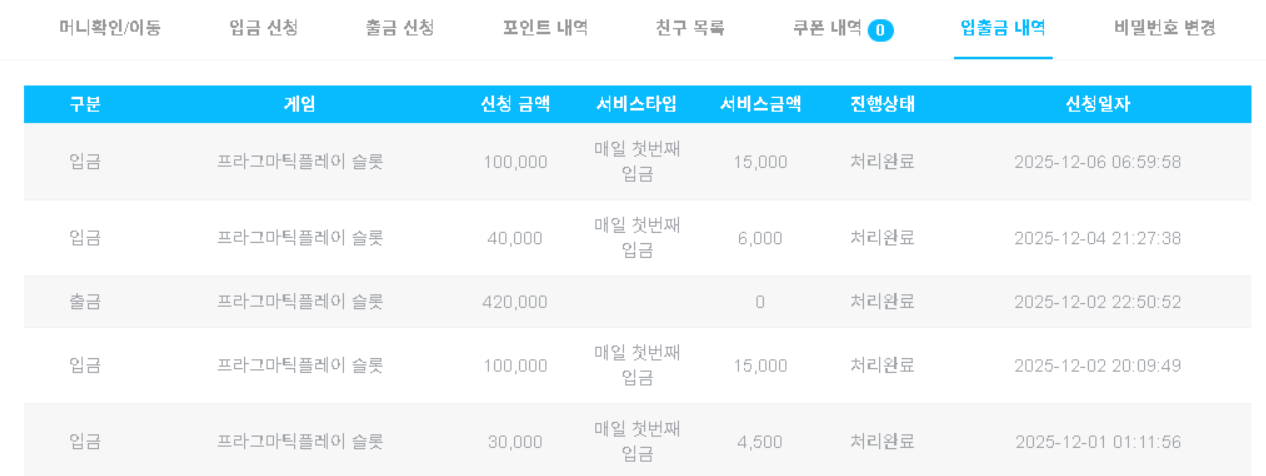Click the 서비스타입 column header
The image size is (1266, 476).
[x=637, y=104]
